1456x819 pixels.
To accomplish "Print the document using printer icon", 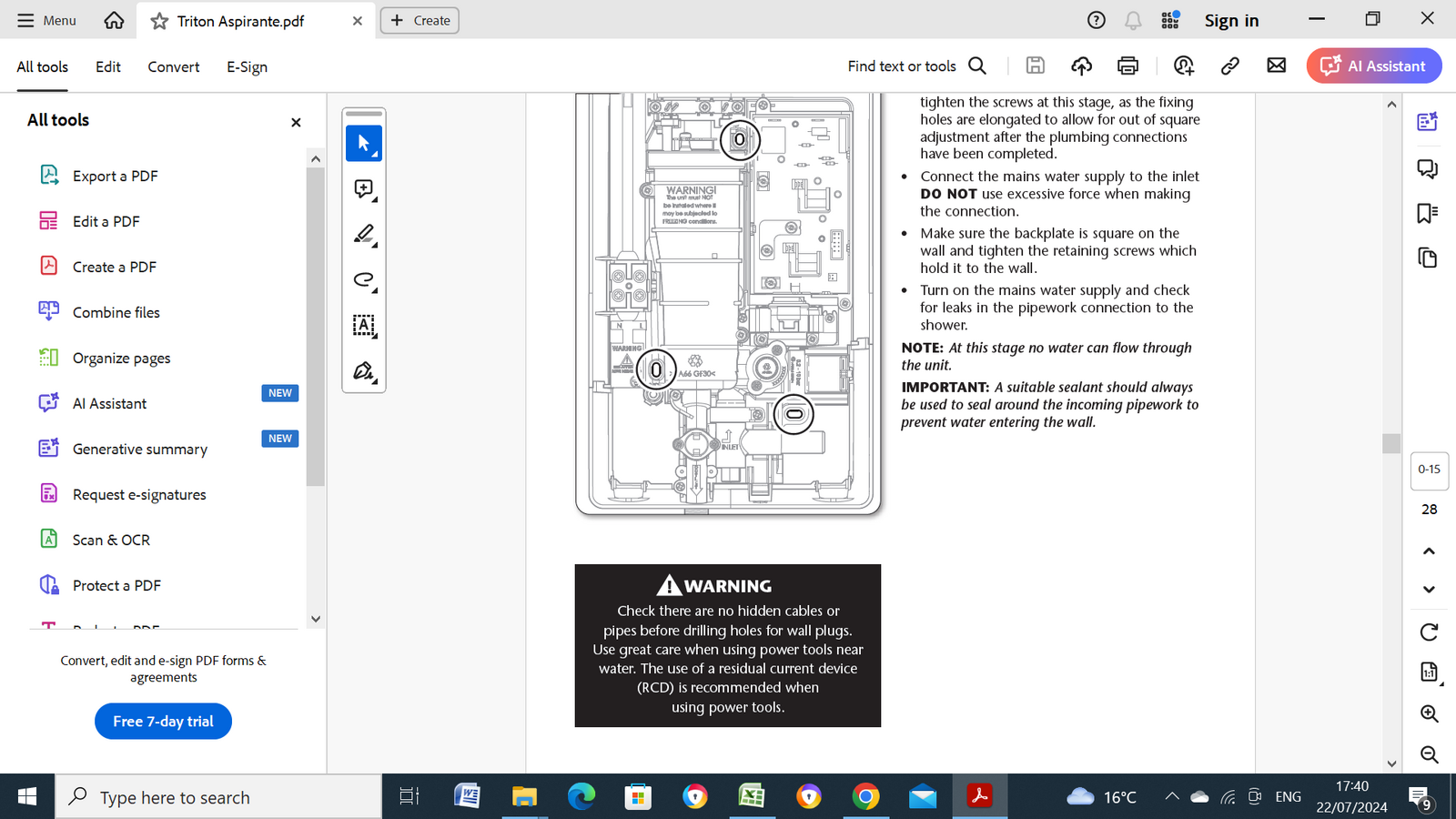I will 1127,65.
